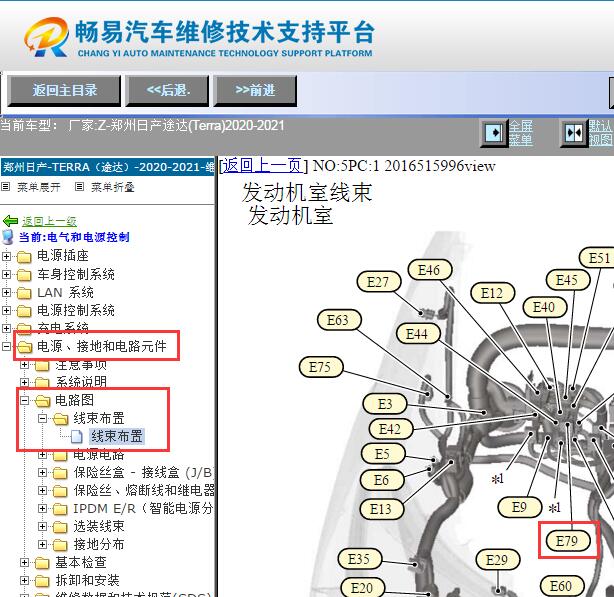
Task: Click the 全屏菜单 icon
Action: [x=495, y=133]
